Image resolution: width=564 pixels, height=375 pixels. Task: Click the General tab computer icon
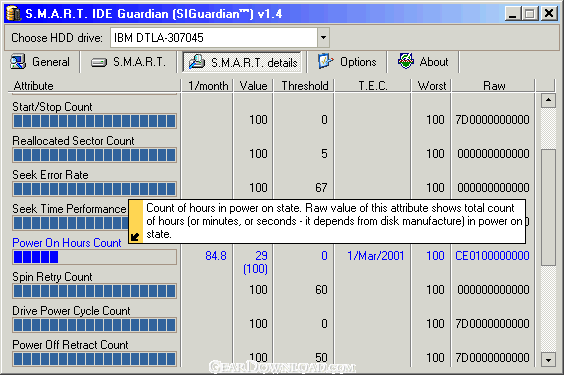pyautogui.click(x=18, y=61)
